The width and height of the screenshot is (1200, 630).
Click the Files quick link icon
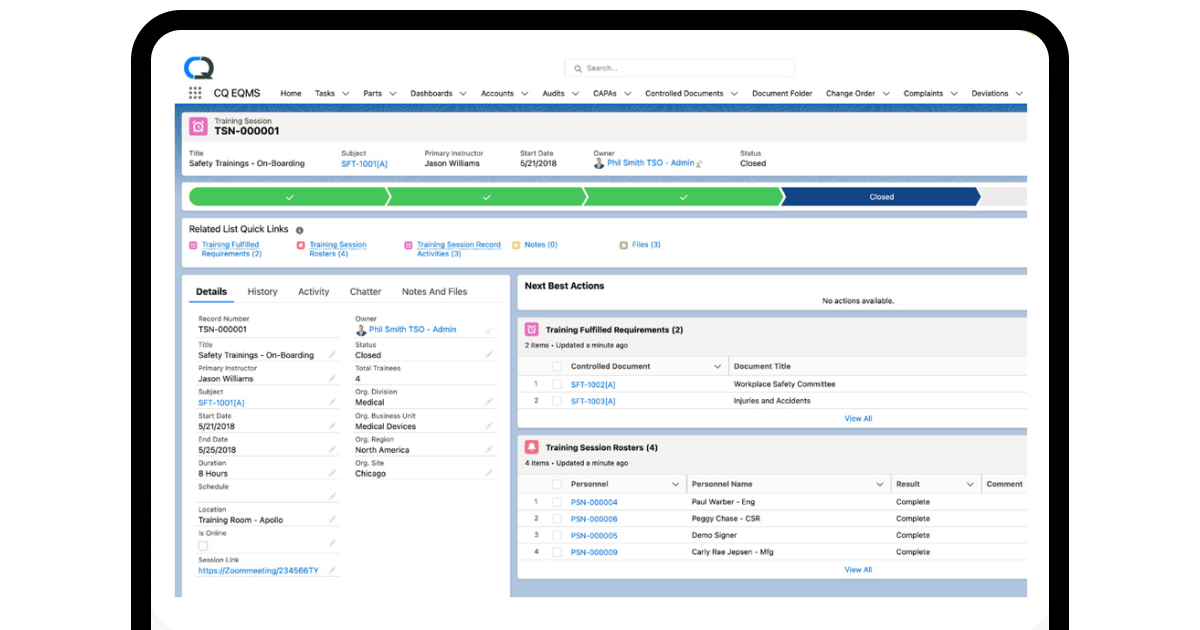622,244
